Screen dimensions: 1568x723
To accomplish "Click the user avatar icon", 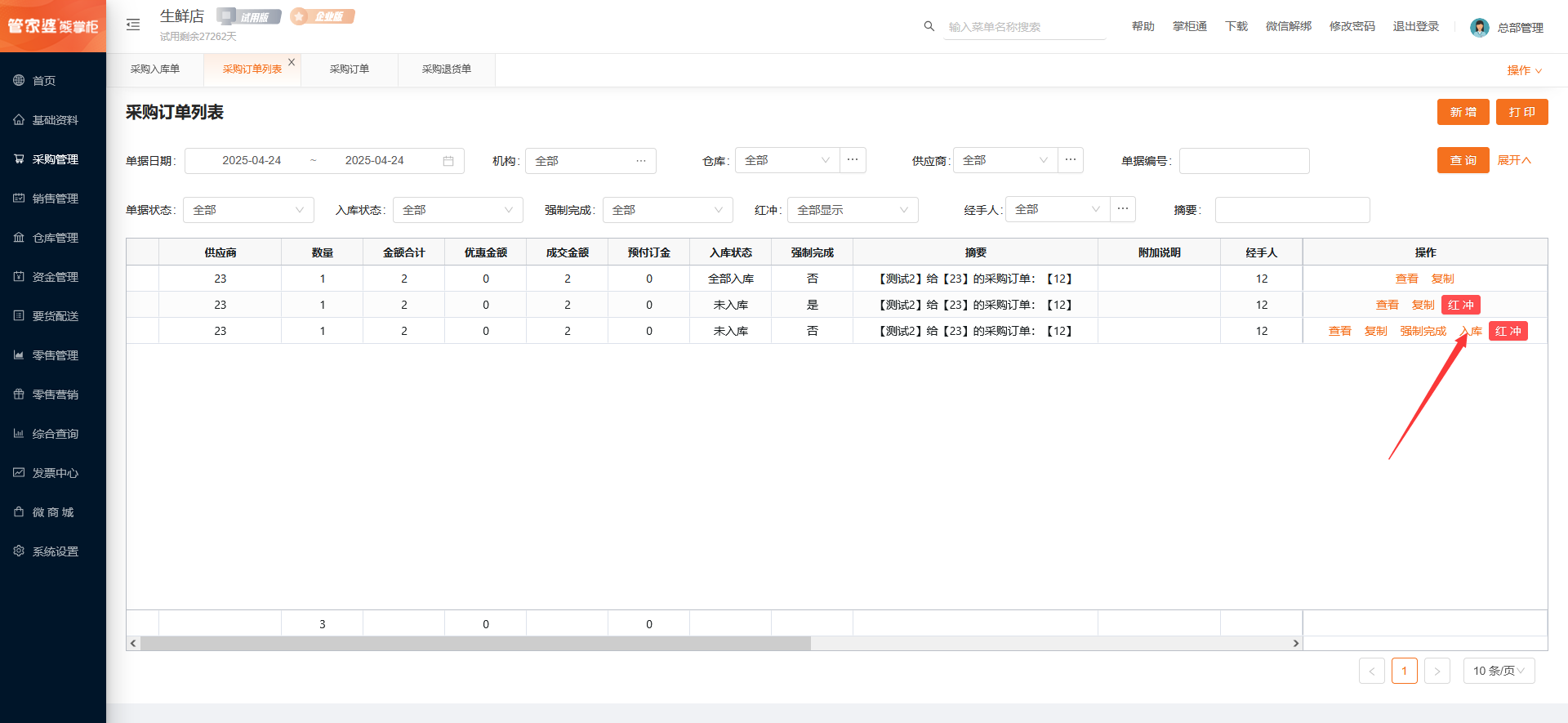I will (1479, 28).
